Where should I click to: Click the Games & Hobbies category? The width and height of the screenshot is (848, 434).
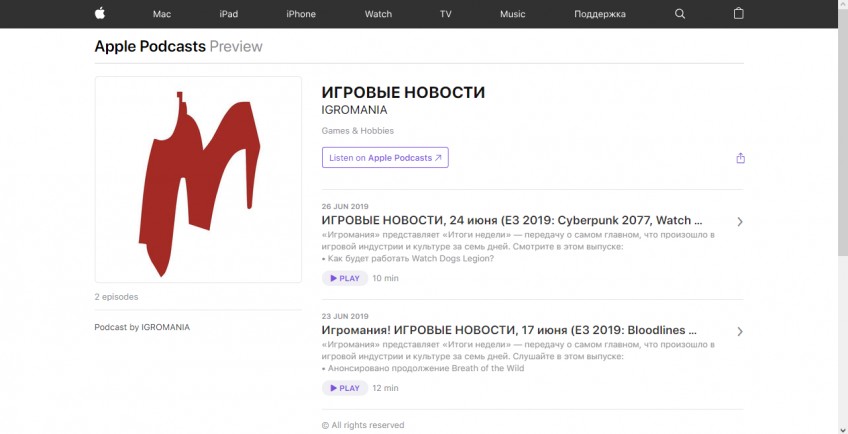tap(357, 130)
